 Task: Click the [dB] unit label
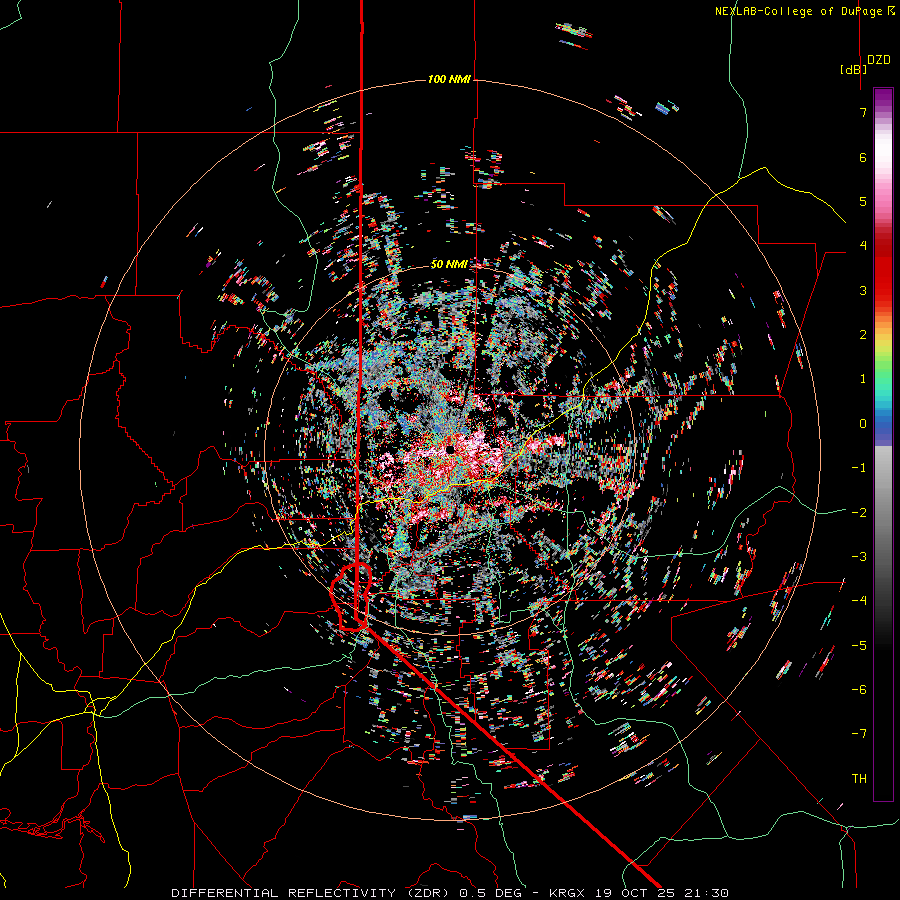[x=853, y=69]
